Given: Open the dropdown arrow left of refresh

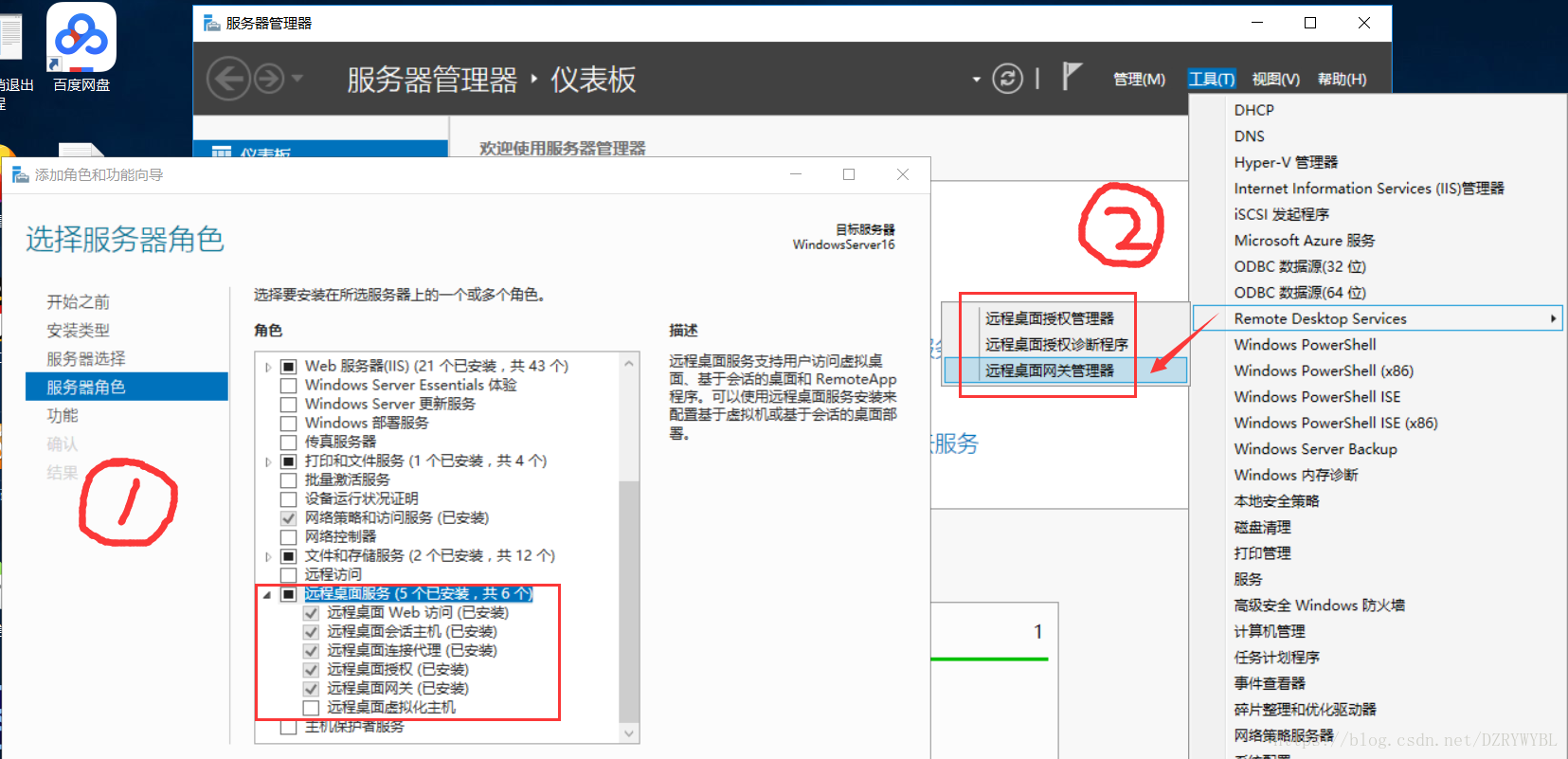Looking at the screenshot, I should coord(976,80).
